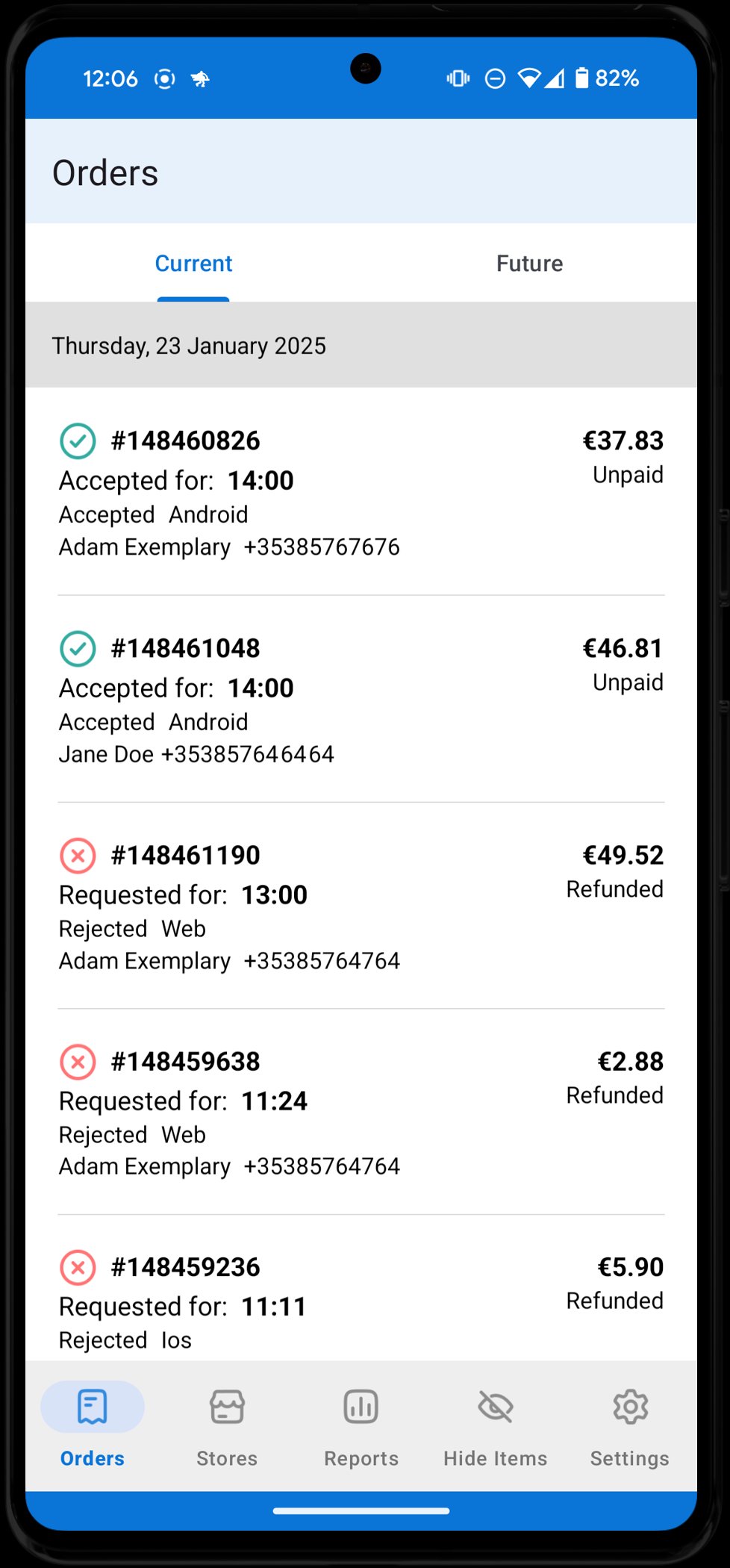Tap rejected X icon for order #148461190
The height and width of the screenshot is (1568, 730).
point(78,855)
